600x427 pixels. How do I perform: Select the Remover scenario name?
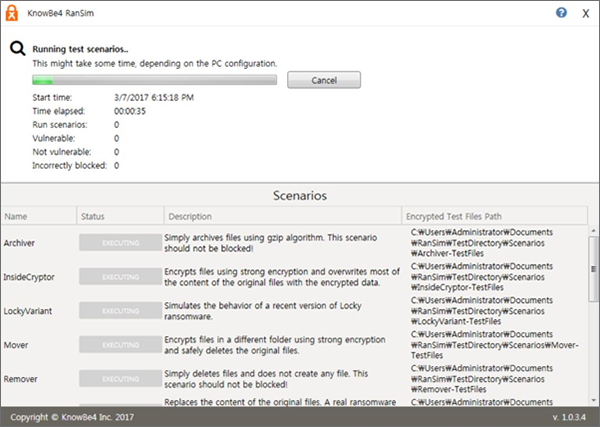coord(21,379)
